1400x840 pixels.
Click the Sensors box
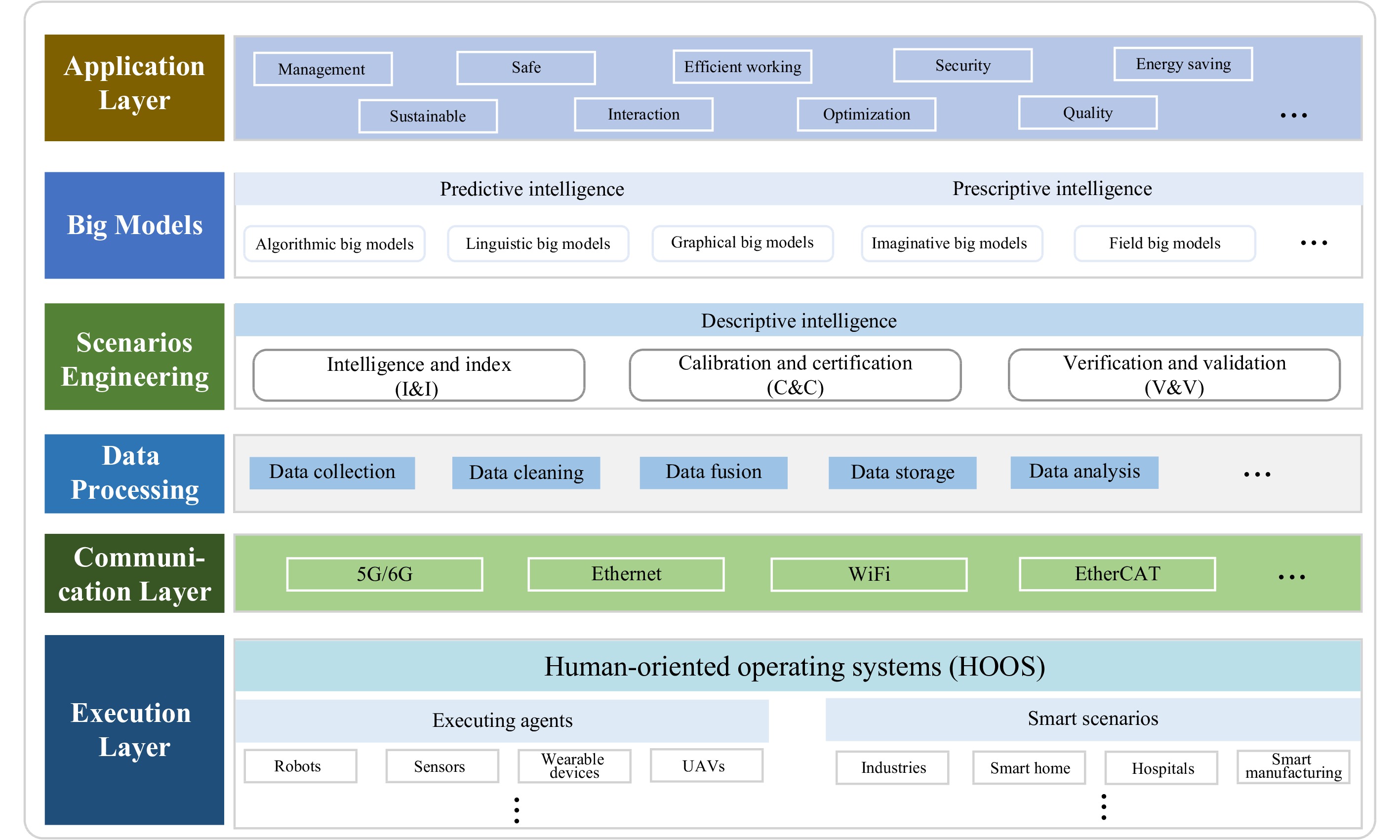click(442, 766)
